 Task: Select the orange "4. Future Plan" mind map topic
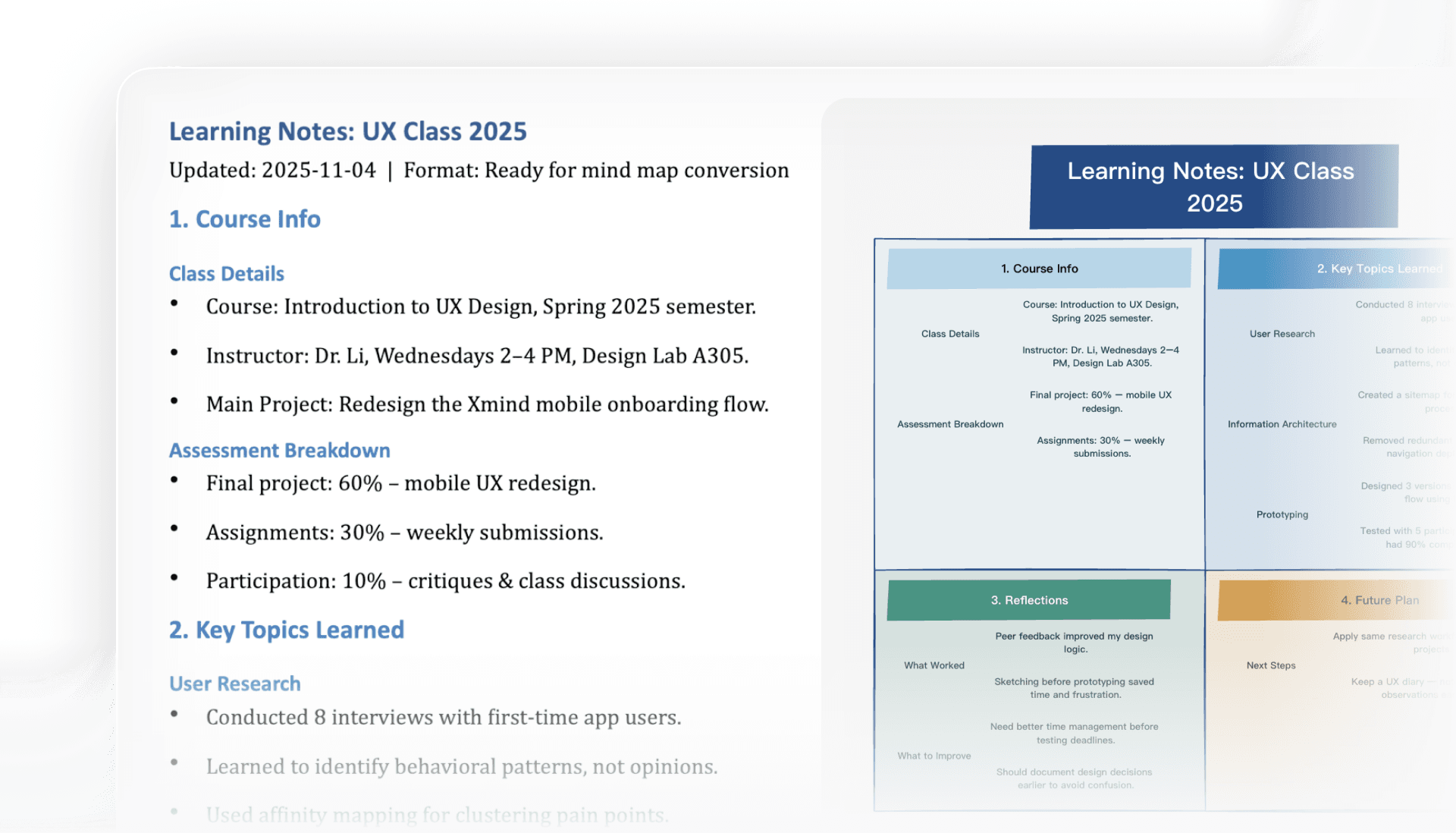[x=1336, y=600]
